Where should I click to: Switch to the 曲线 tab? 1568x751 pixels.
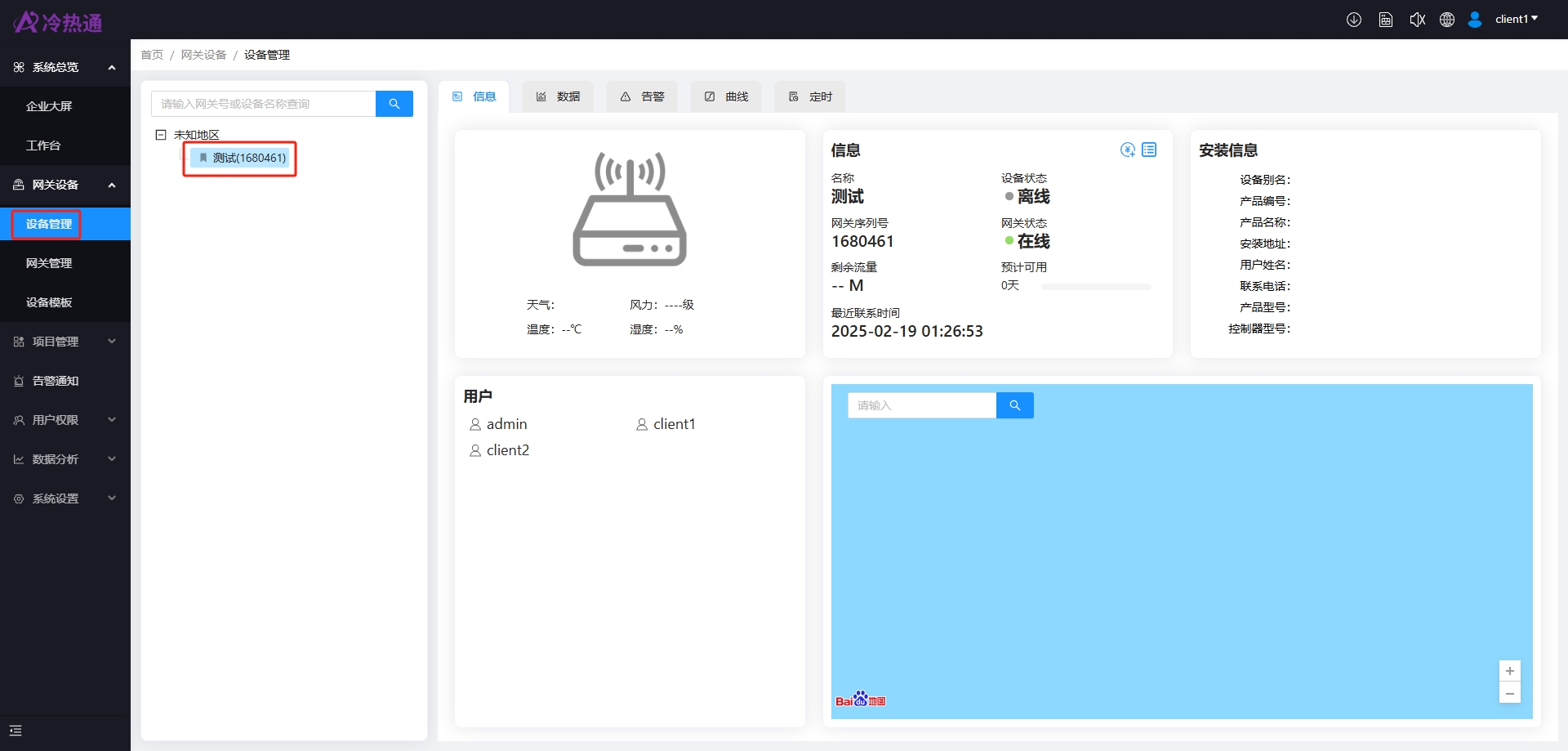[727, 96]
